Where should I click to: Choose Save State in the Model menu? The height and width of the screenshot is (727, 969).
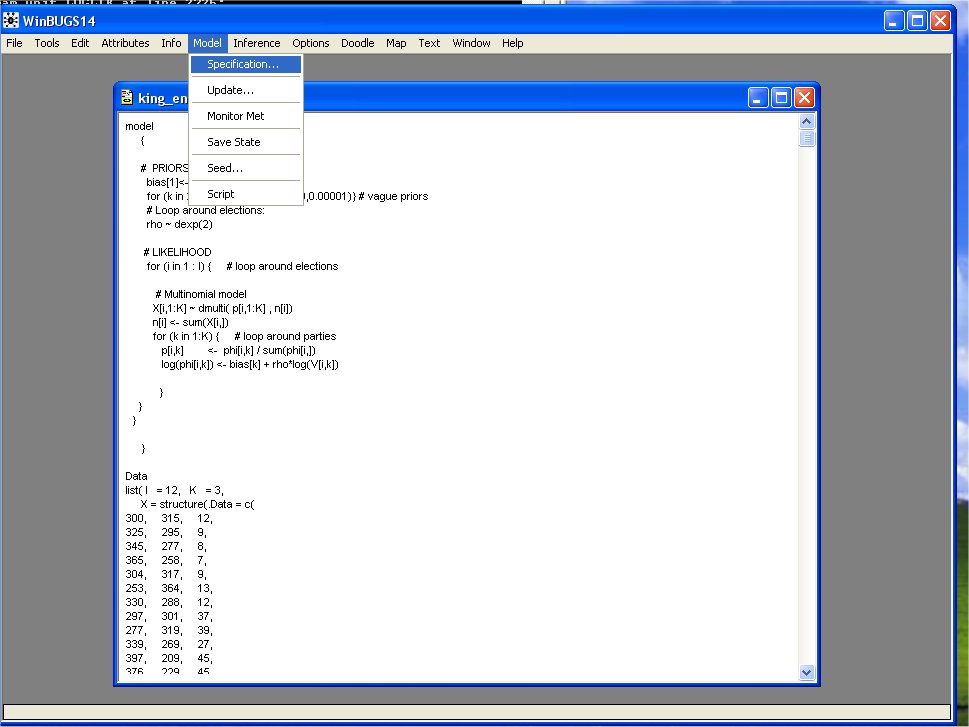[233, 142]
